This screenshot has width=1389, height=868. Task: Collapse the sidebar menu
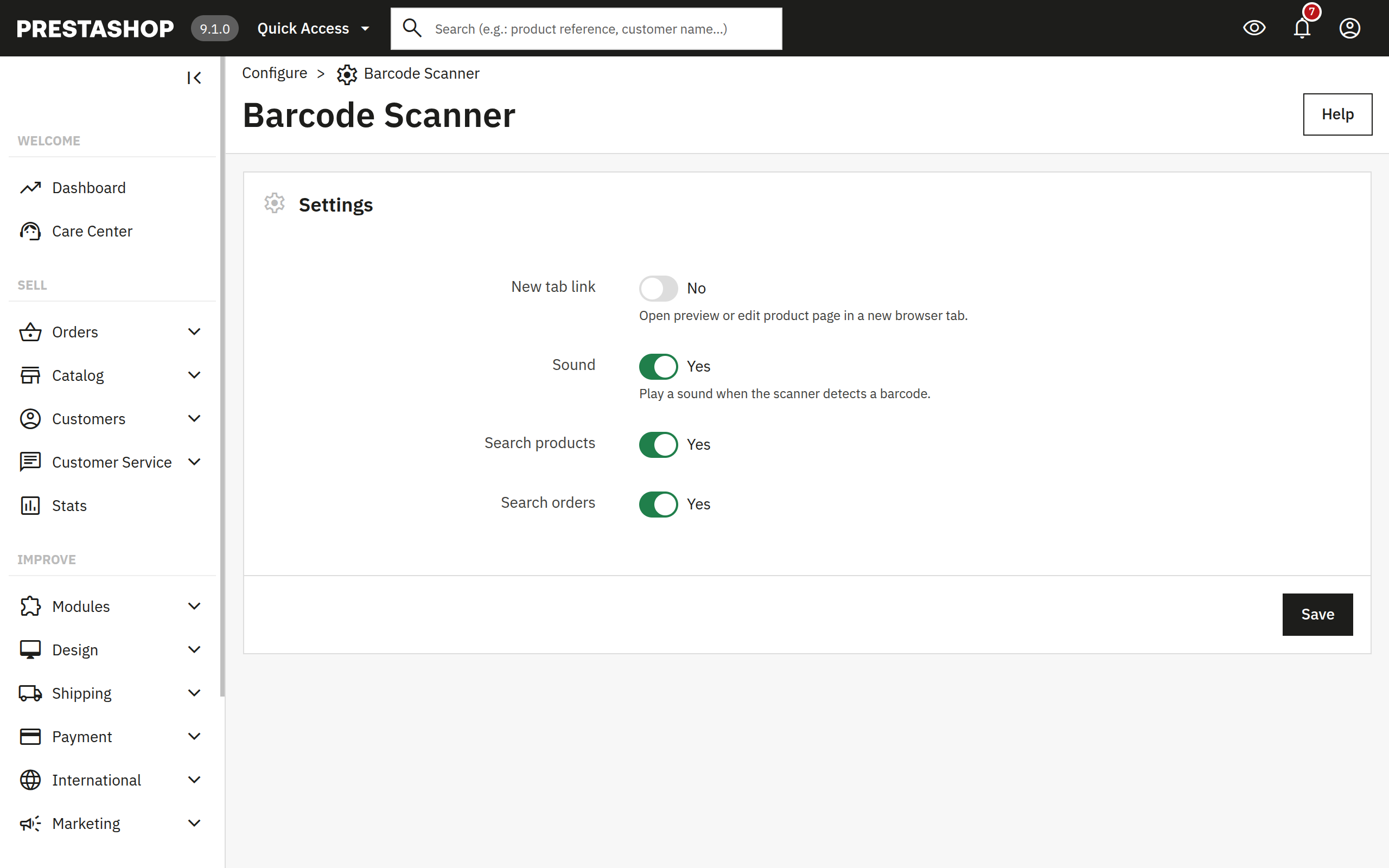[x=194, y=78]
